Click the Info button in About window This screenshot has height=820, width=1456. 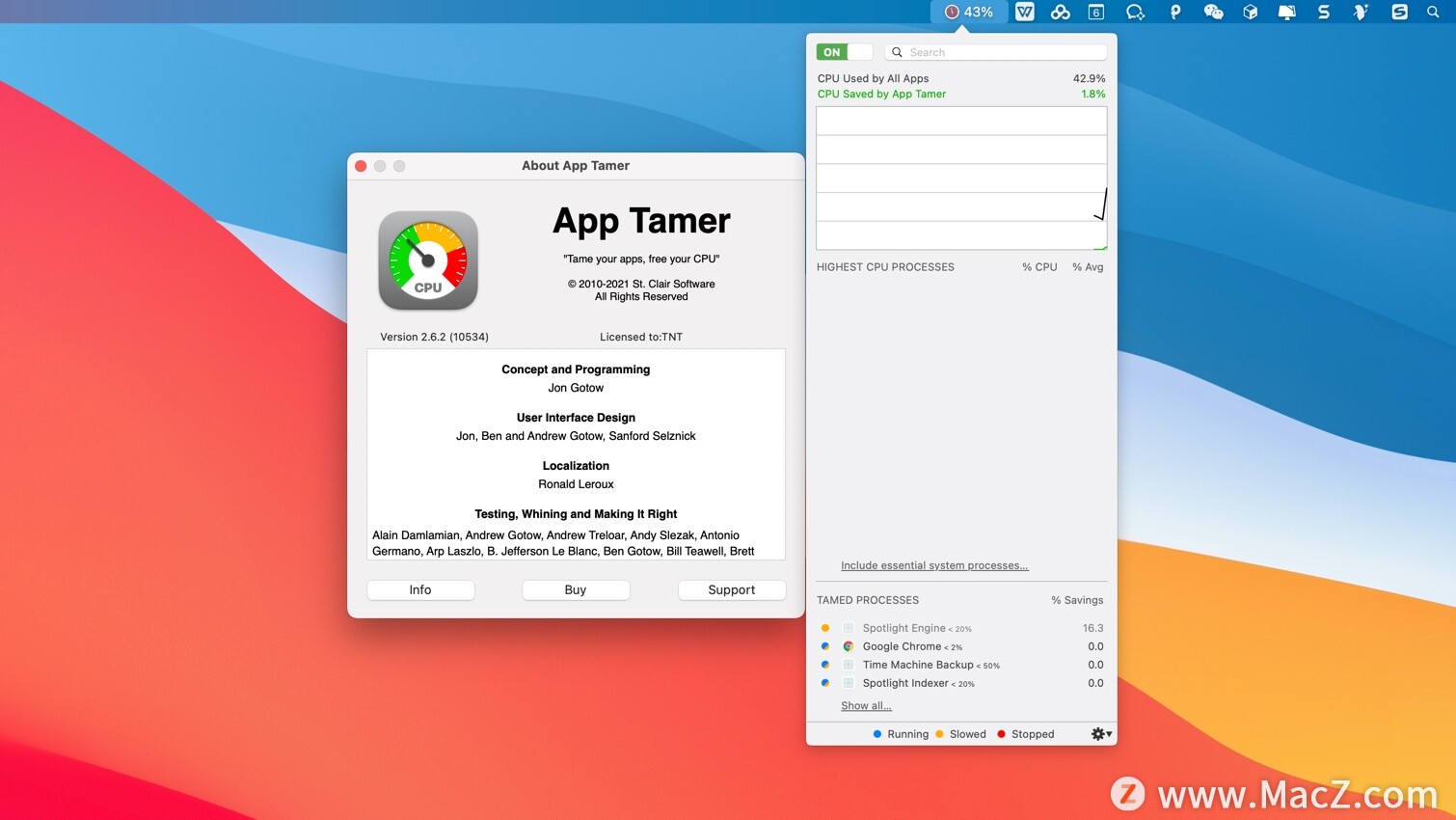point(420,590)
